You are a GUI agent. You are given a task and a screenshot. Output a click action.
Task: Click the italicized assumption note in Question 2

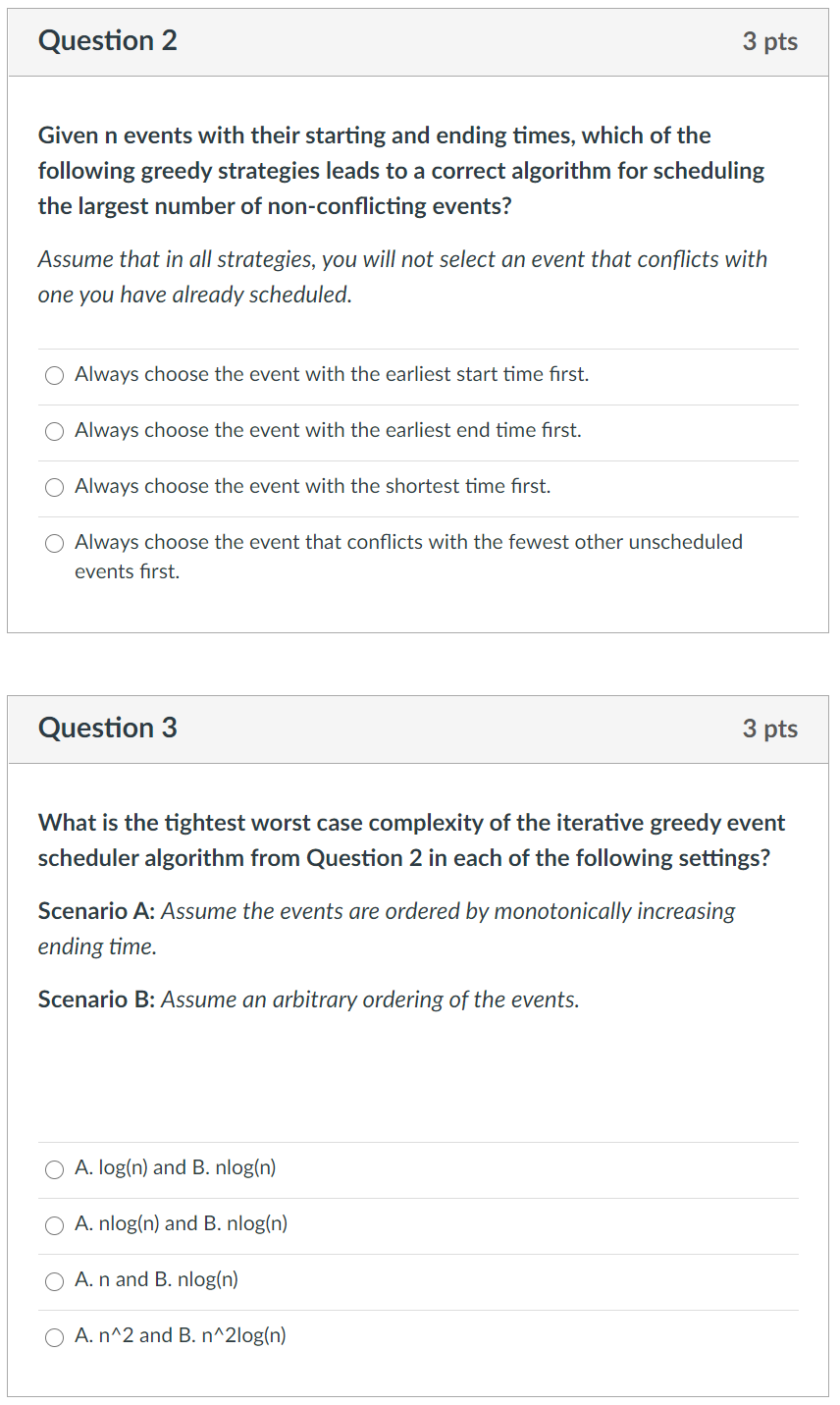393,276
